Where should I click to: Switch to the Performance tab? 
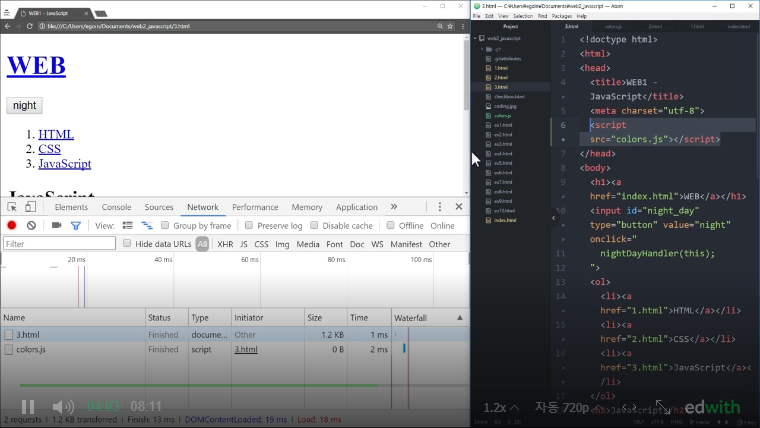pyautogui.click(x=255, y=207)
